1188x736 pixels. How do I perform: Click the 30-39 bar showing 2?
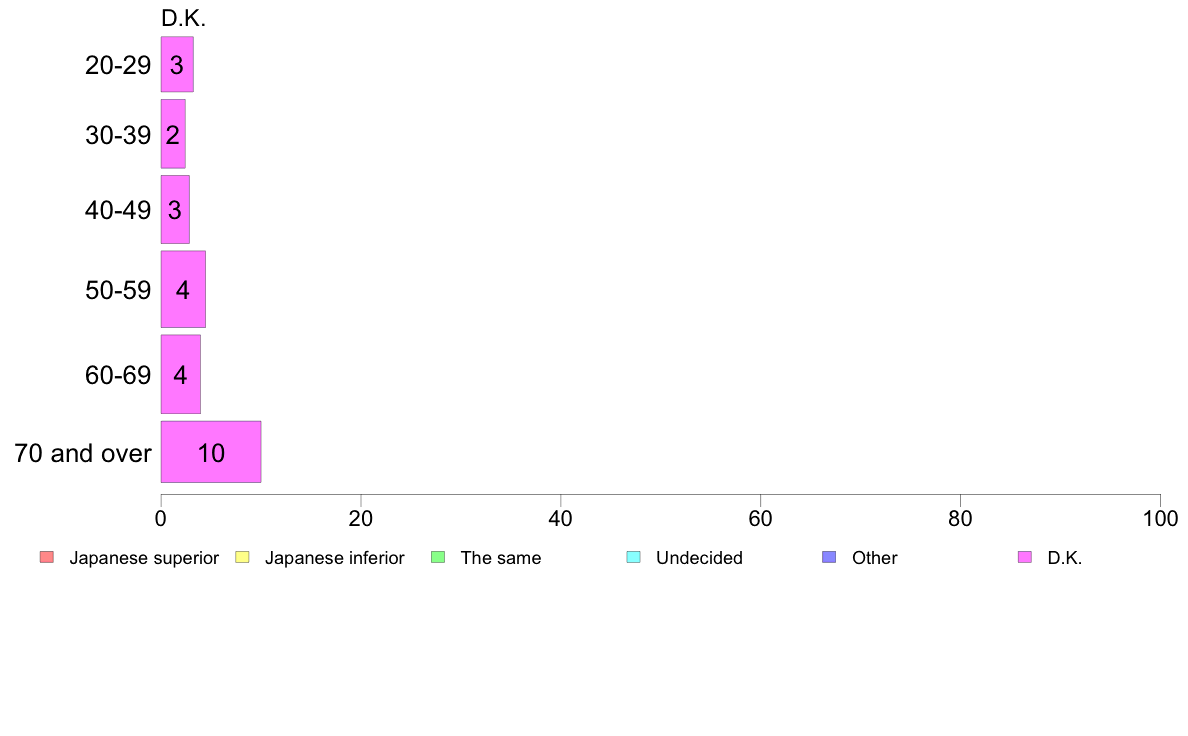coord(173,134)
